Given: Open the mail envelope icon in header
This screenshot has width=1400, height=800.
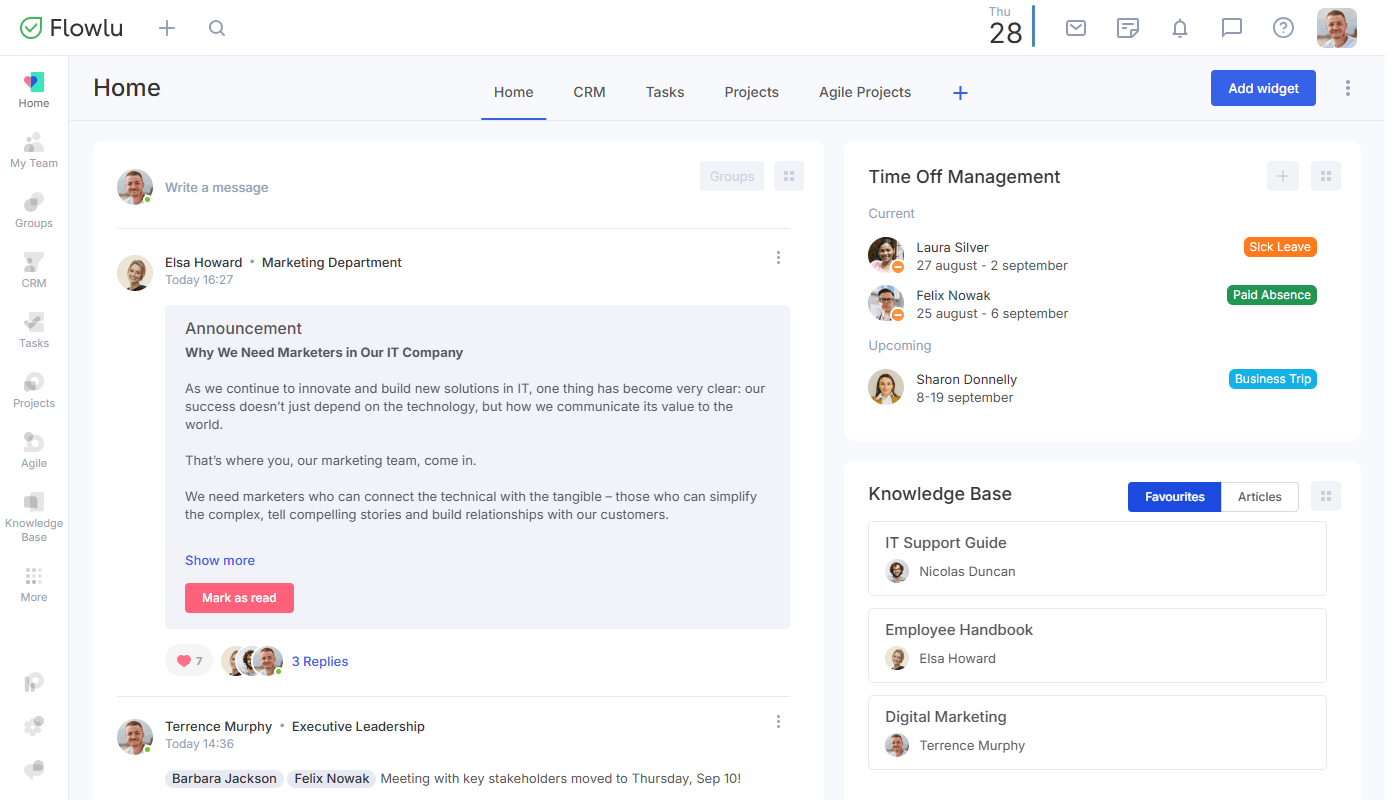Looking at the screenshot, I should (1076, 28).
